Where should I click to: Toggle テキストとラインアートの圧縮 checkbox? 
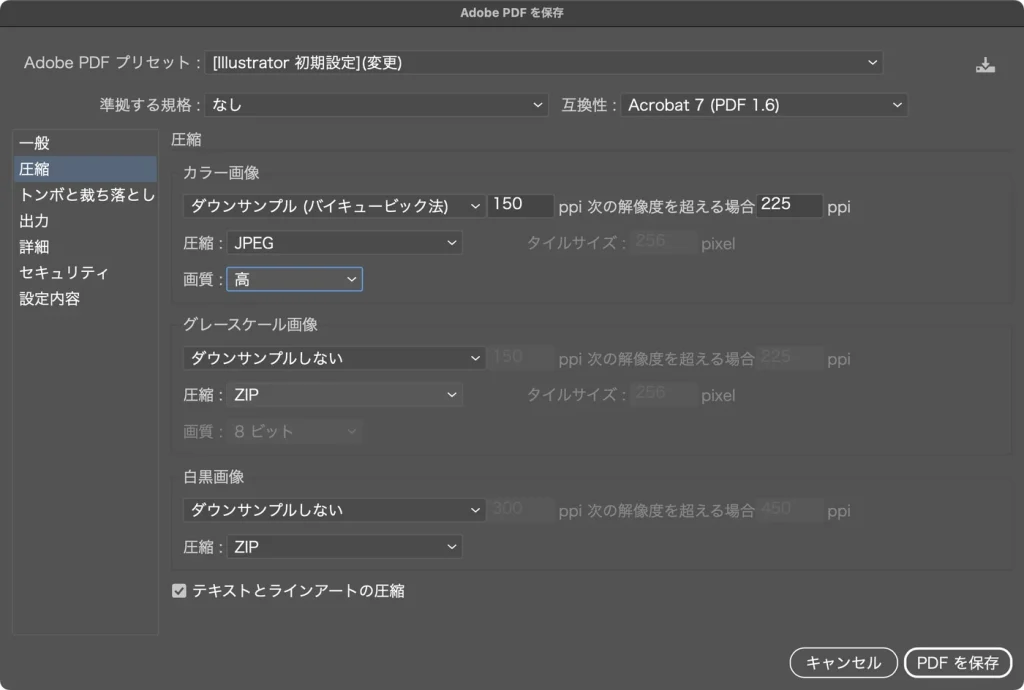(179, 591)
